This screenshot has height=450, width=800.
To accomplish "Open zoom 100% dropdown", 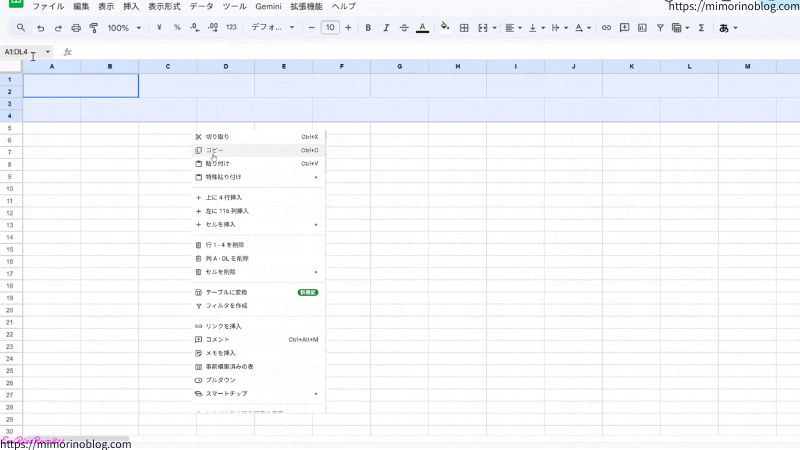I will pyautogui.click(x=124, y=28).
